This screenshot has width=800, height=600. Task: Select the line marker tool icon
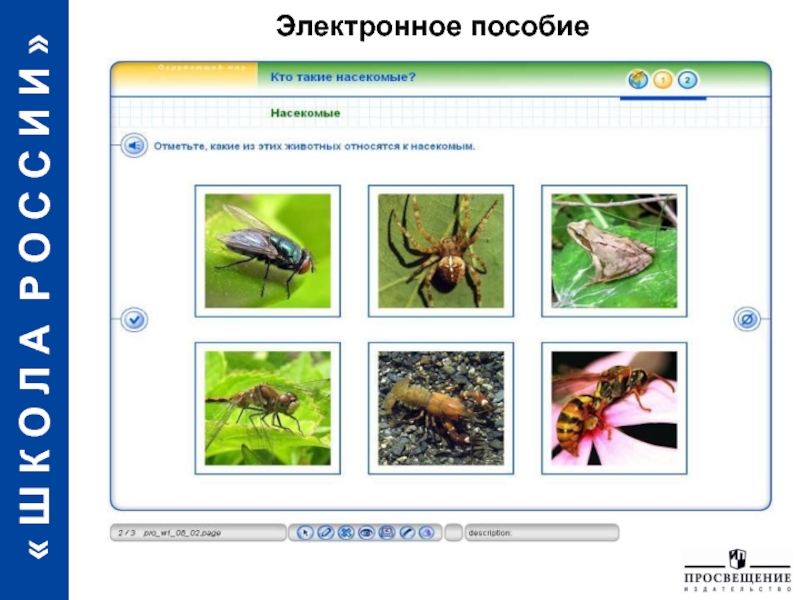(407, 533)
